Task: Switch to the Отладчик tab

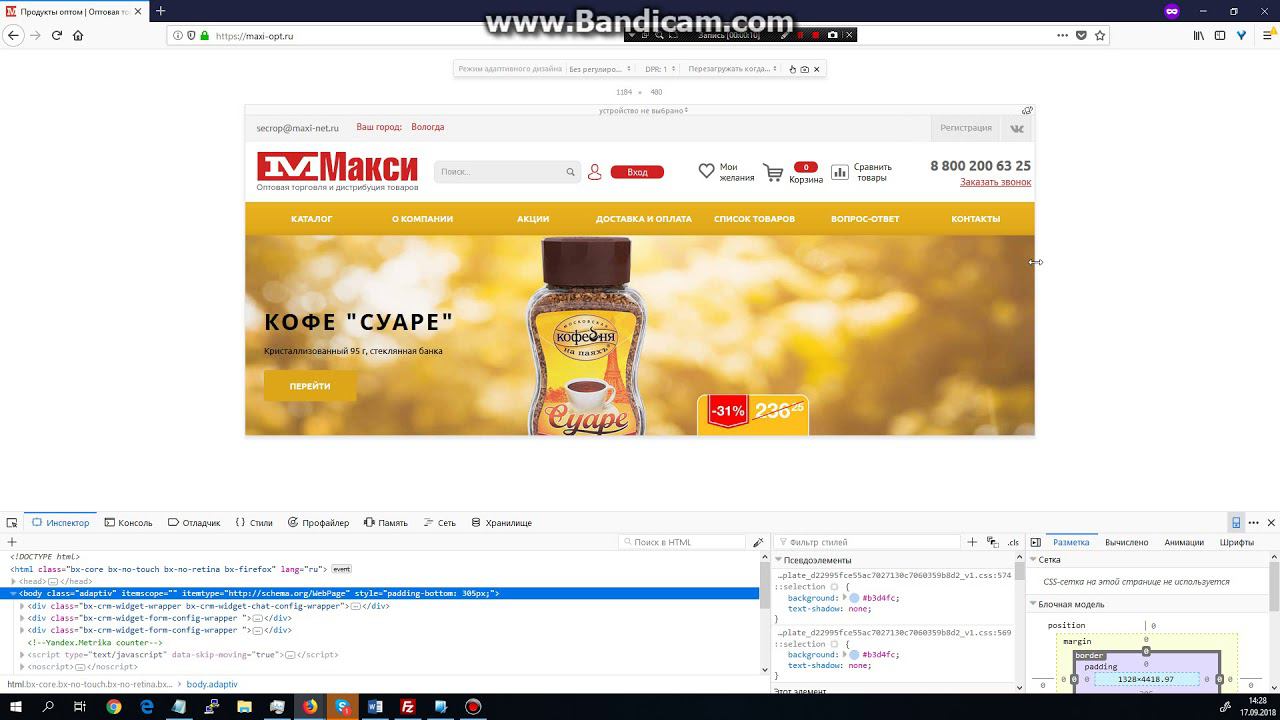Action: [194, 522]
